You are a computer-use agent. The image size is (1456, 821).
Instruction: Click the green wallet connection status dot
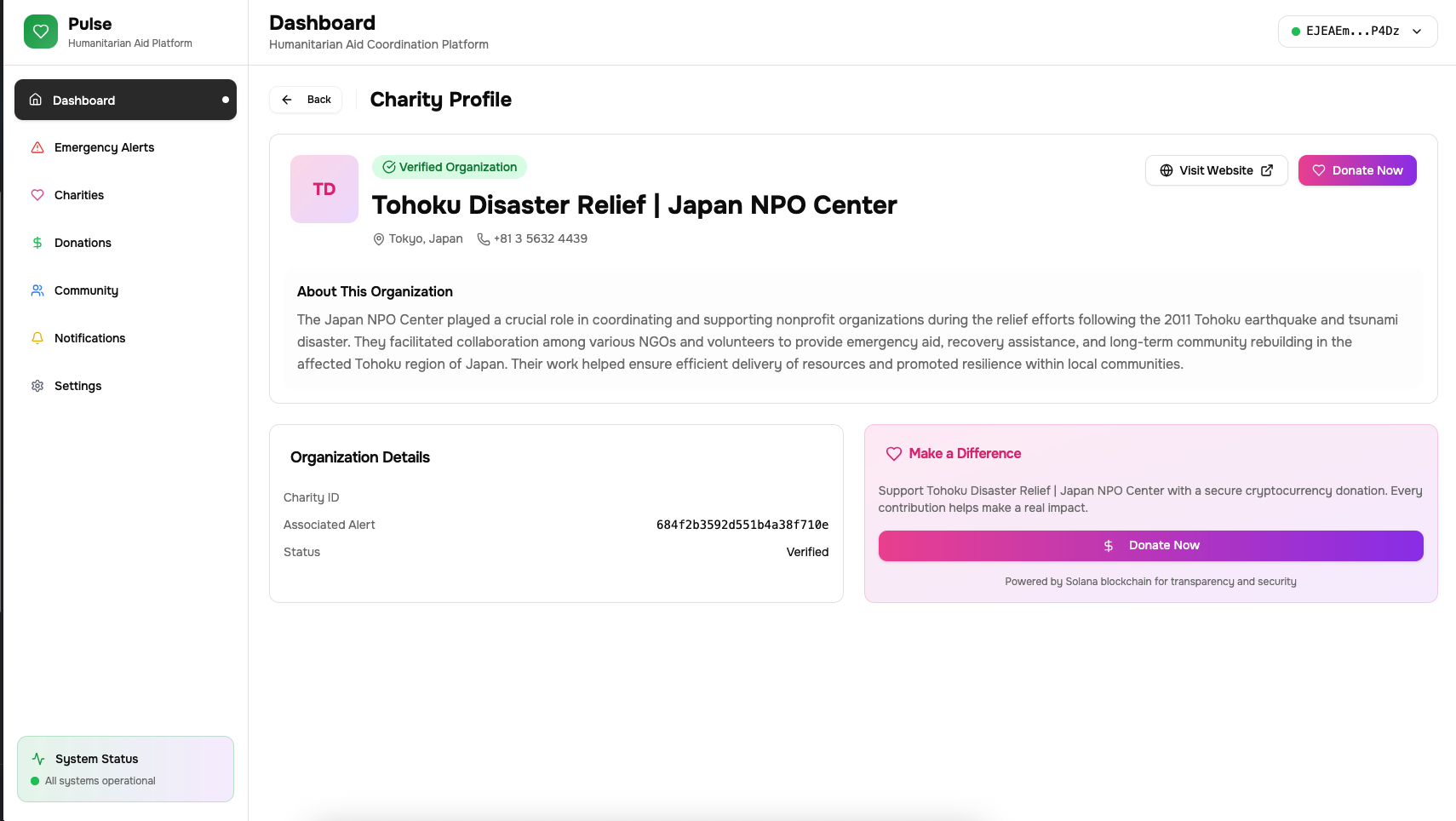[x=1296, y=32]
